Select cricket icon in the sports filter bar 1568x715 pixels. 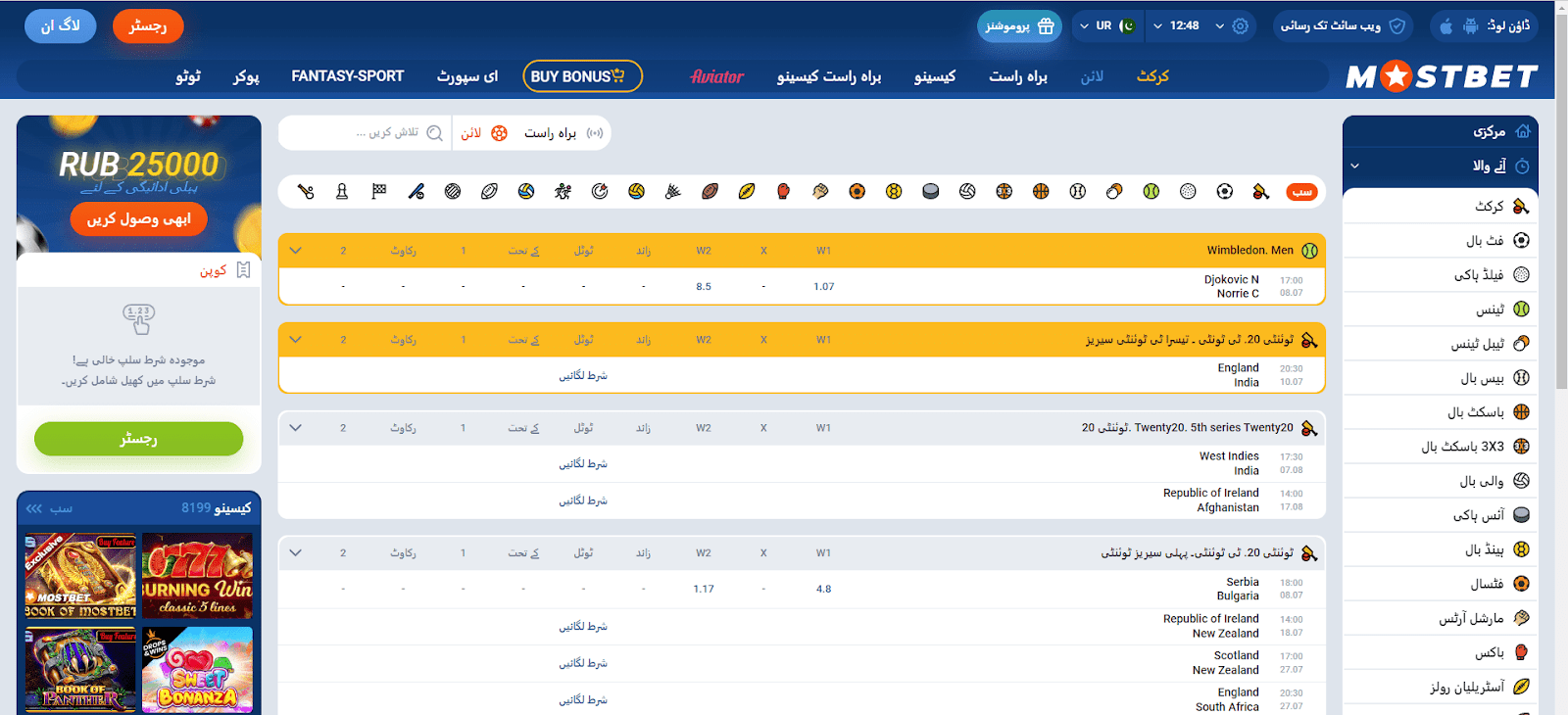coord(1261,192)
